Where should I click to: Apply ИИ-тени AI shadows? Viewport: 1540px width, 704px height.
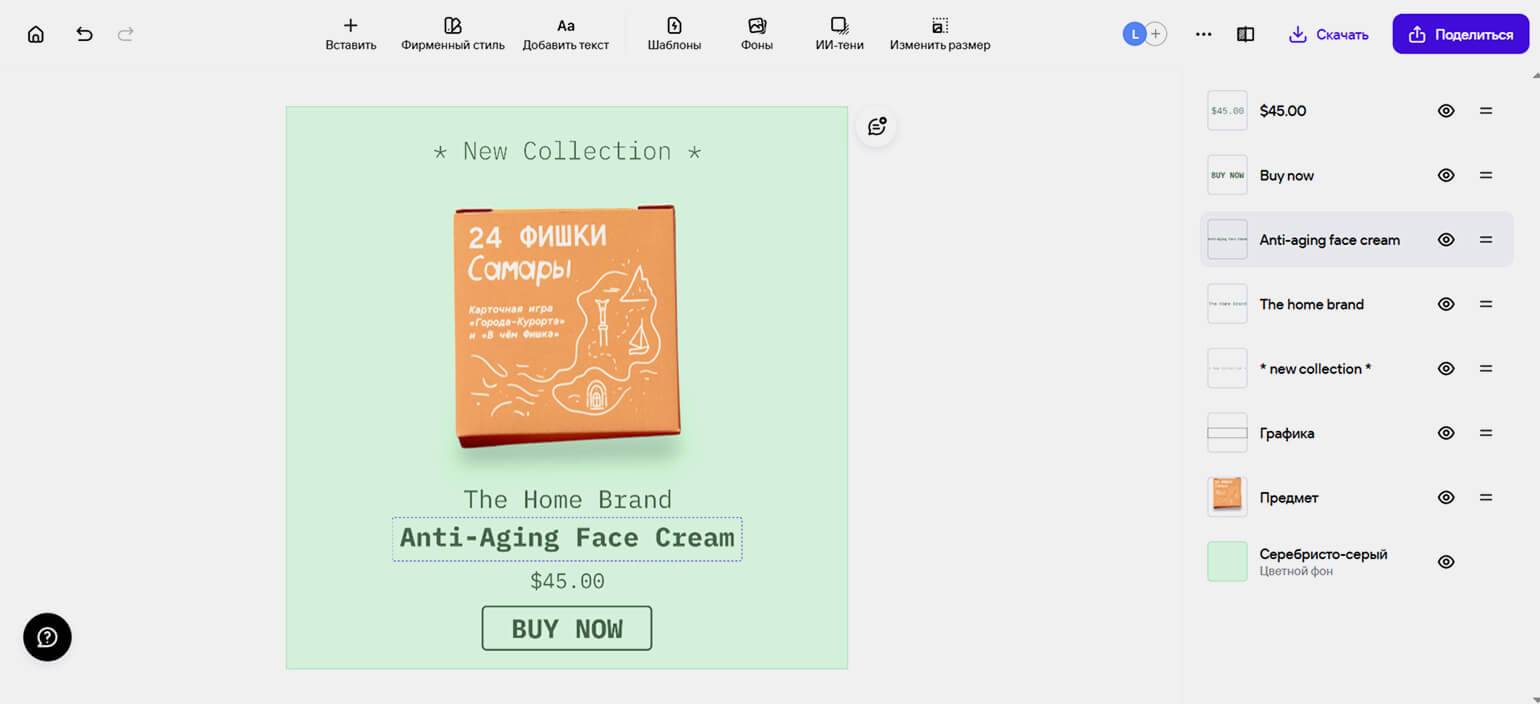[x=839, y=34]
